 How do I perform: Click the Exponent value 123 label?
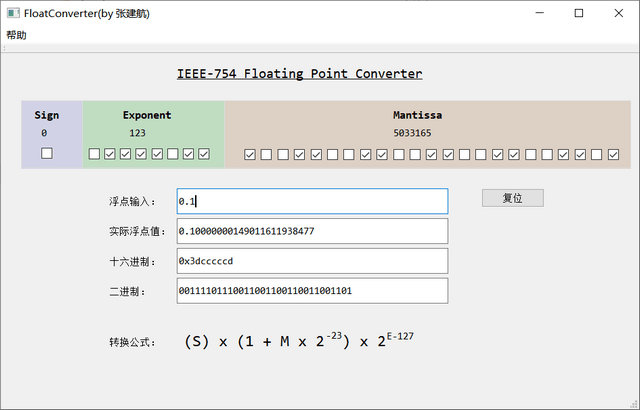(138, 133)
